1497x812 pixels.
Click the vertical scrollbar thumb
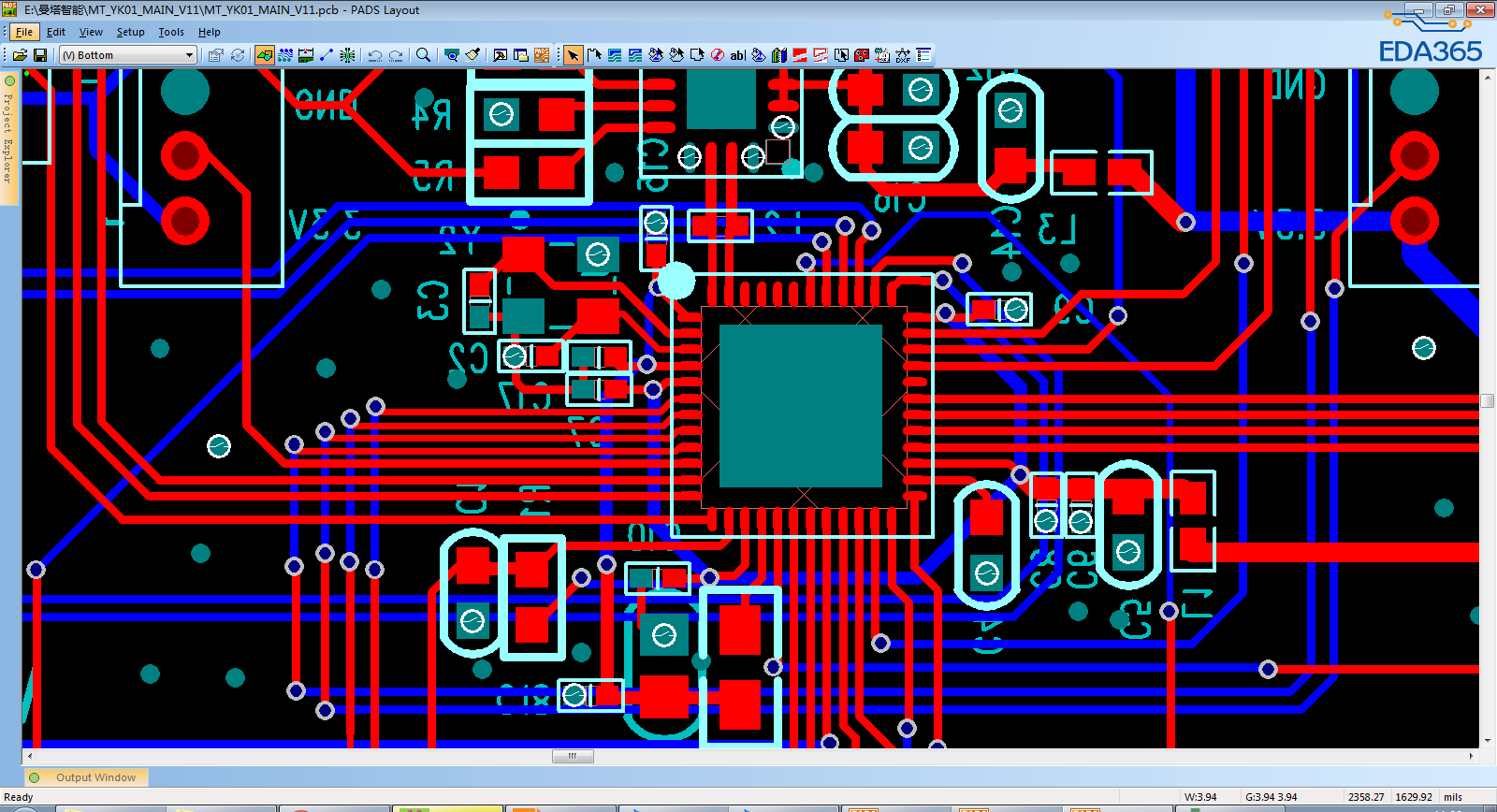1488,400
